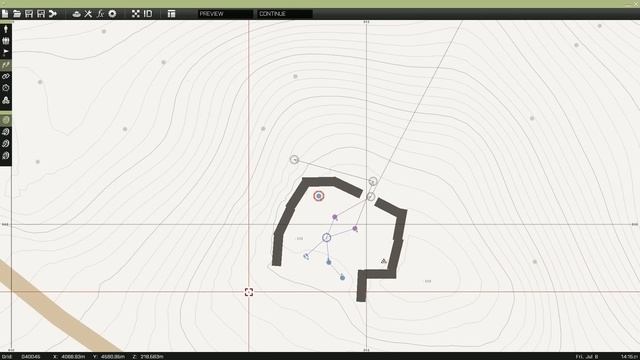
Task: Select the Outro Lose bottom phase icon
Action: [6, 156]
